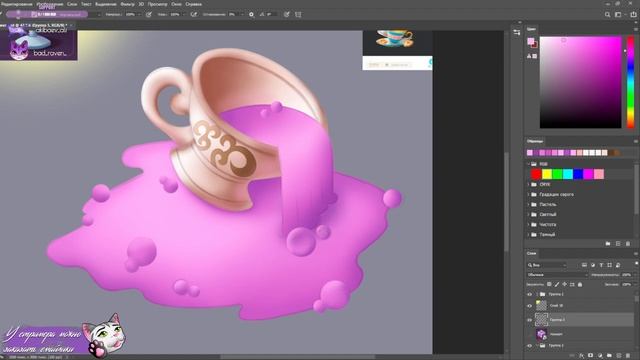Toggle pressure for opacity icon in options bar

point(149,14)
